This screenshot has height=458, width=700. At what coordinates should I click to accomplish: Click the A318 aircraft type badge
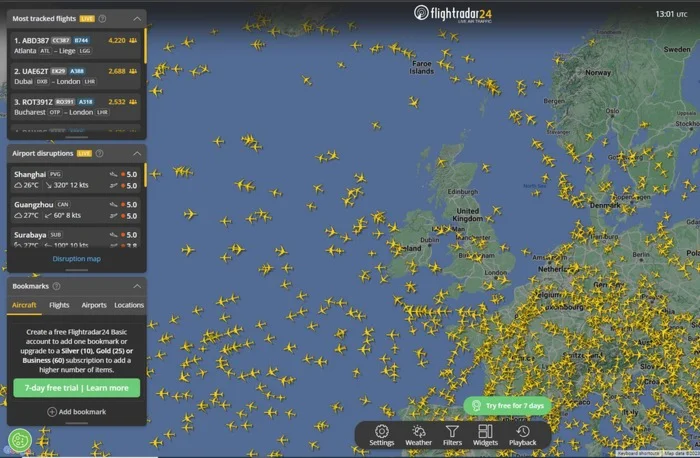pyautogui.click(x=85, y=102)
